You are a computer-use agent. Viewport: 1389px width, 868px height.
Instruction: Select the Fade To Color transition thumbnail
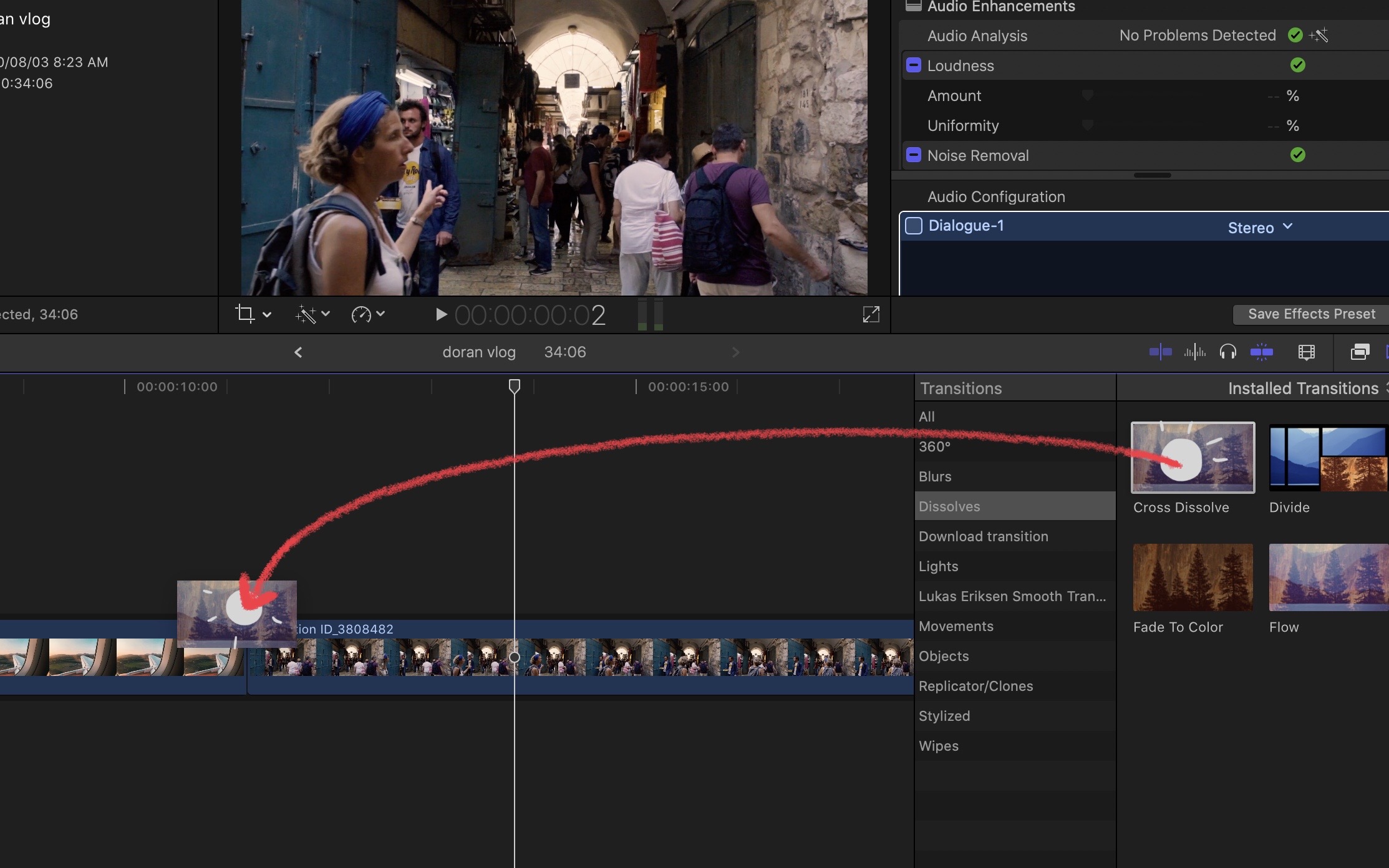click(x=1192, y=577)
